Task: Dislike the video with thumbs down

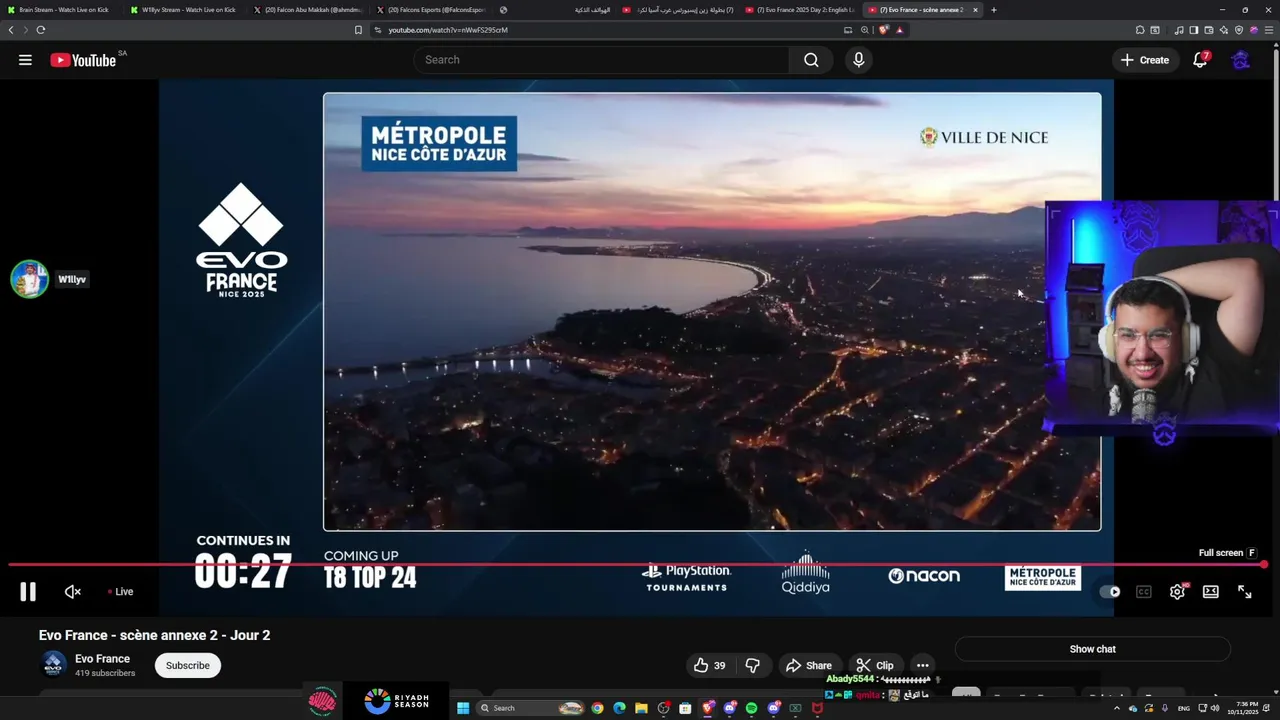Action: click(x=753, y=665)
